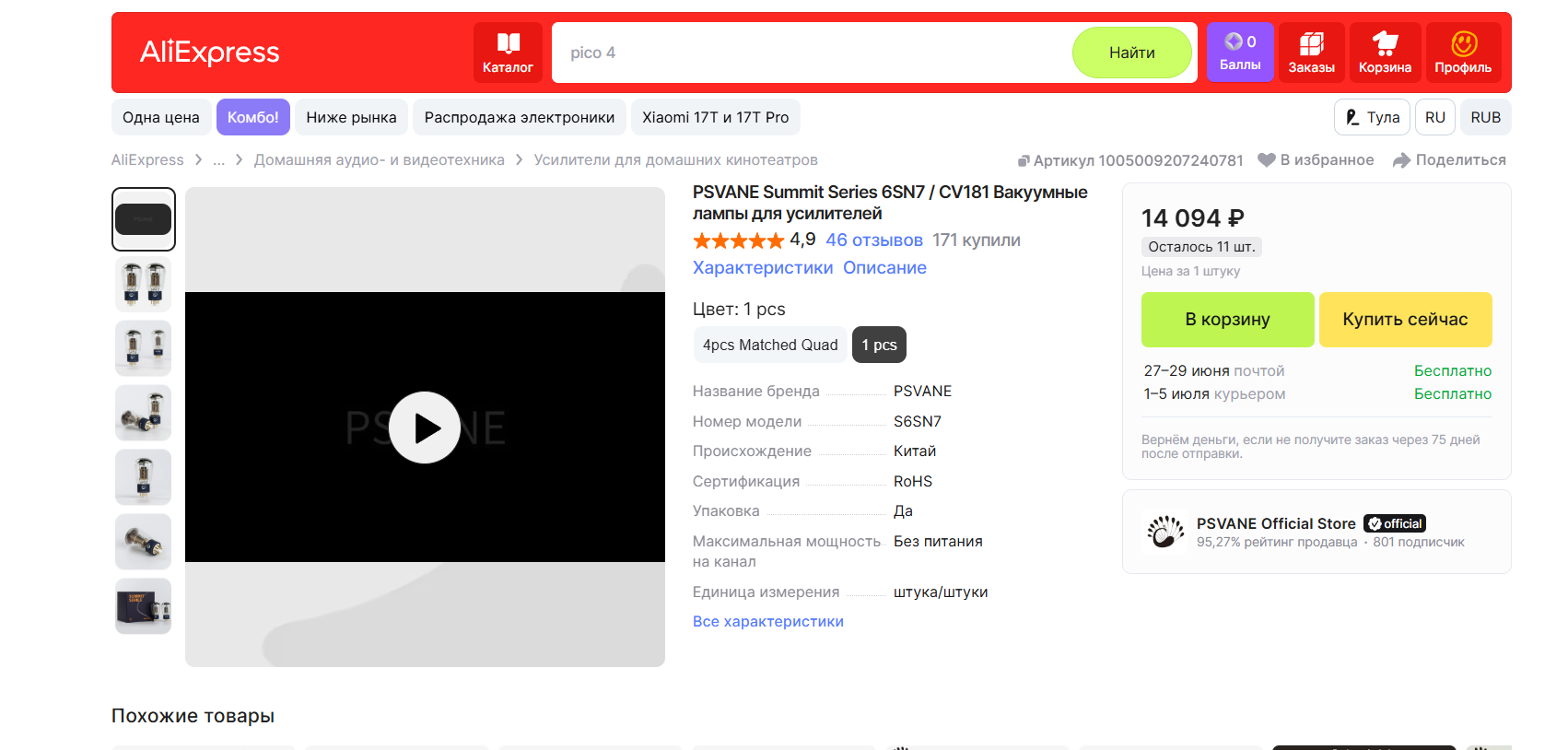Open Усилители для домашних кинотеатров breadcrumb
Screen dimensions: 1568x750
tap(676, 160)
